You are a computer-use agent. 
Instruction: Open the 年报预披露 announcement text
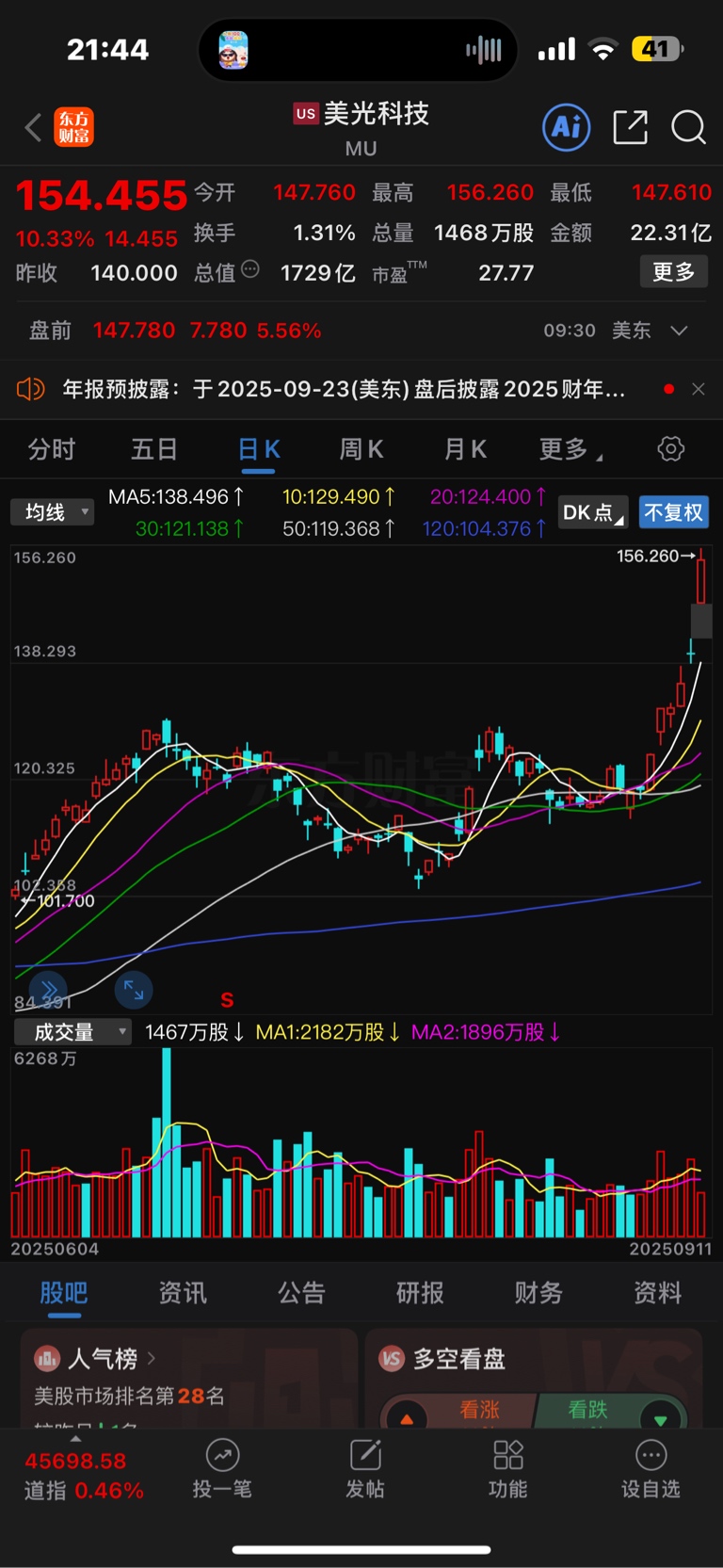(x=344, y=389)
